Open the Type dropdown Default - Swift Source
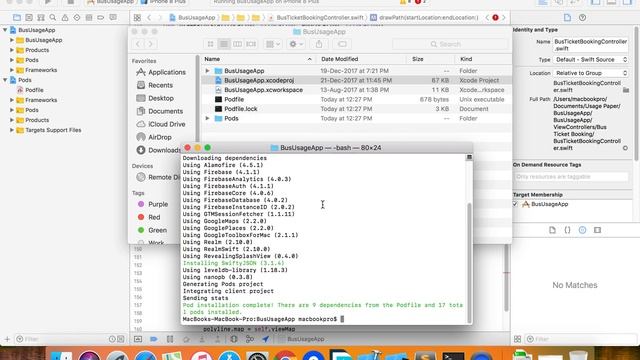Image resolution: width=640 pixels, height=360 pixels. point(591,60)
